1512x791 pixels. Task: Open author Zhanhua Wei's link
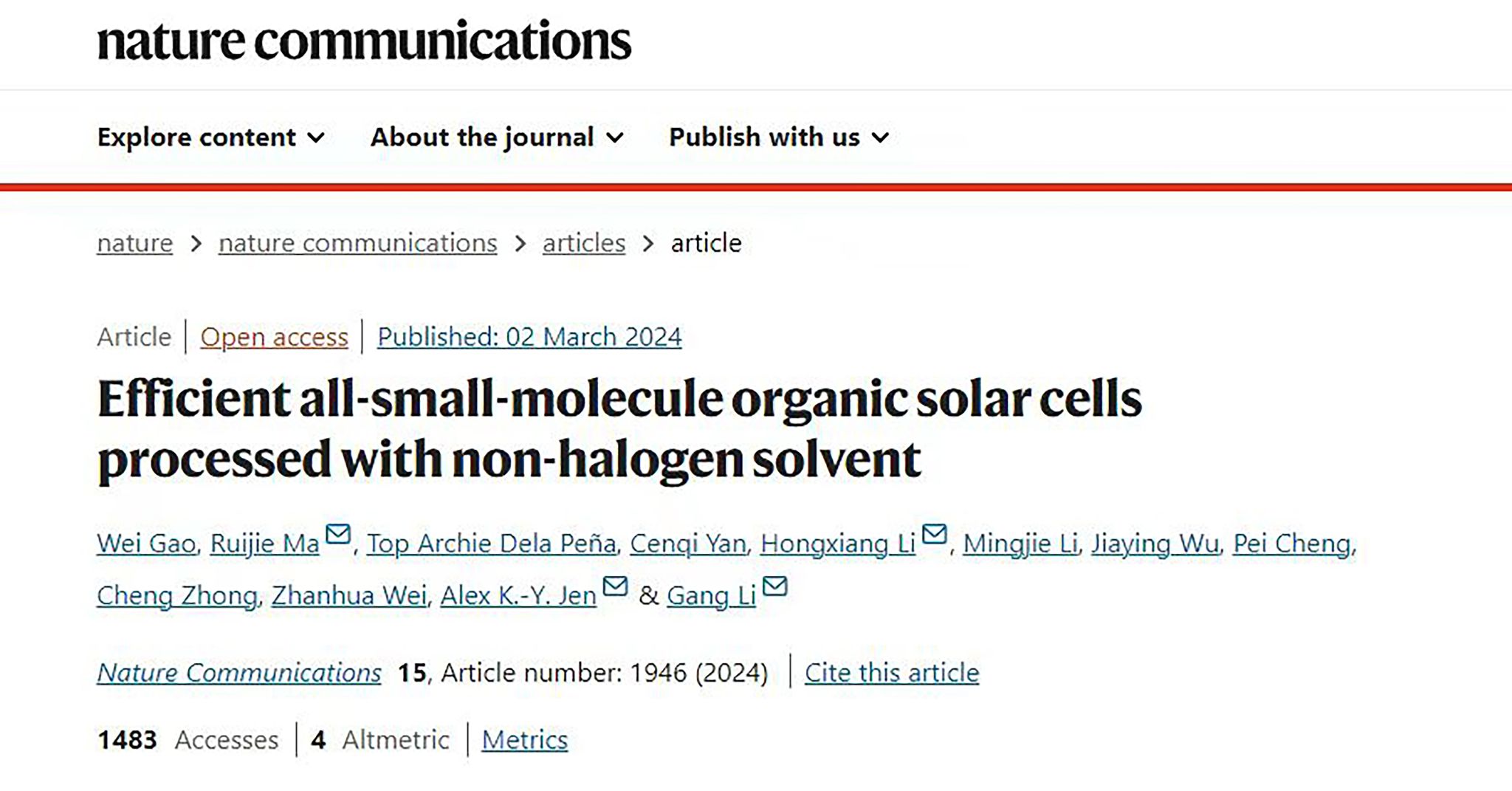pos(349,595)
